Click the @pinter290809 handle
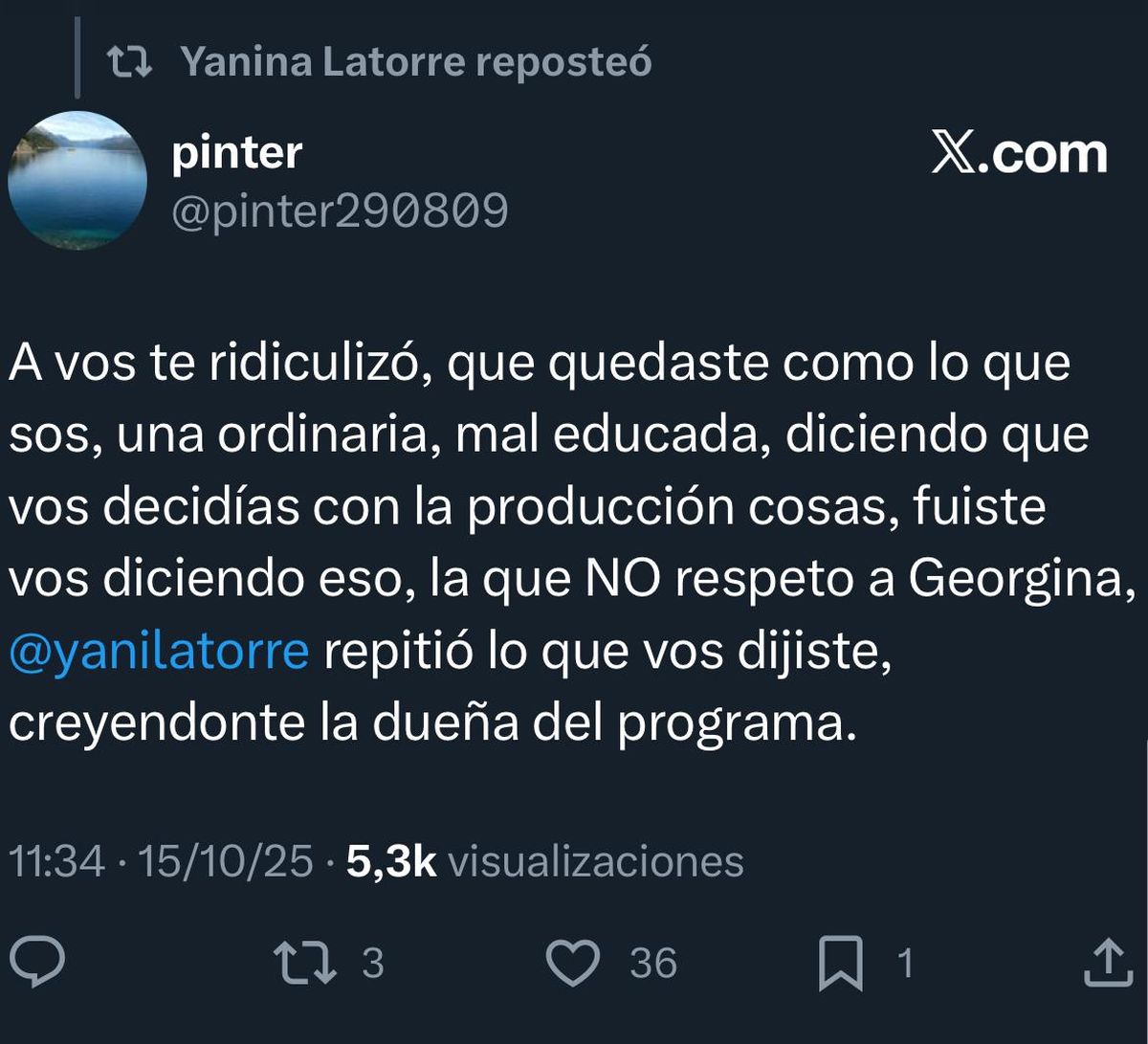 click(340, 211)
